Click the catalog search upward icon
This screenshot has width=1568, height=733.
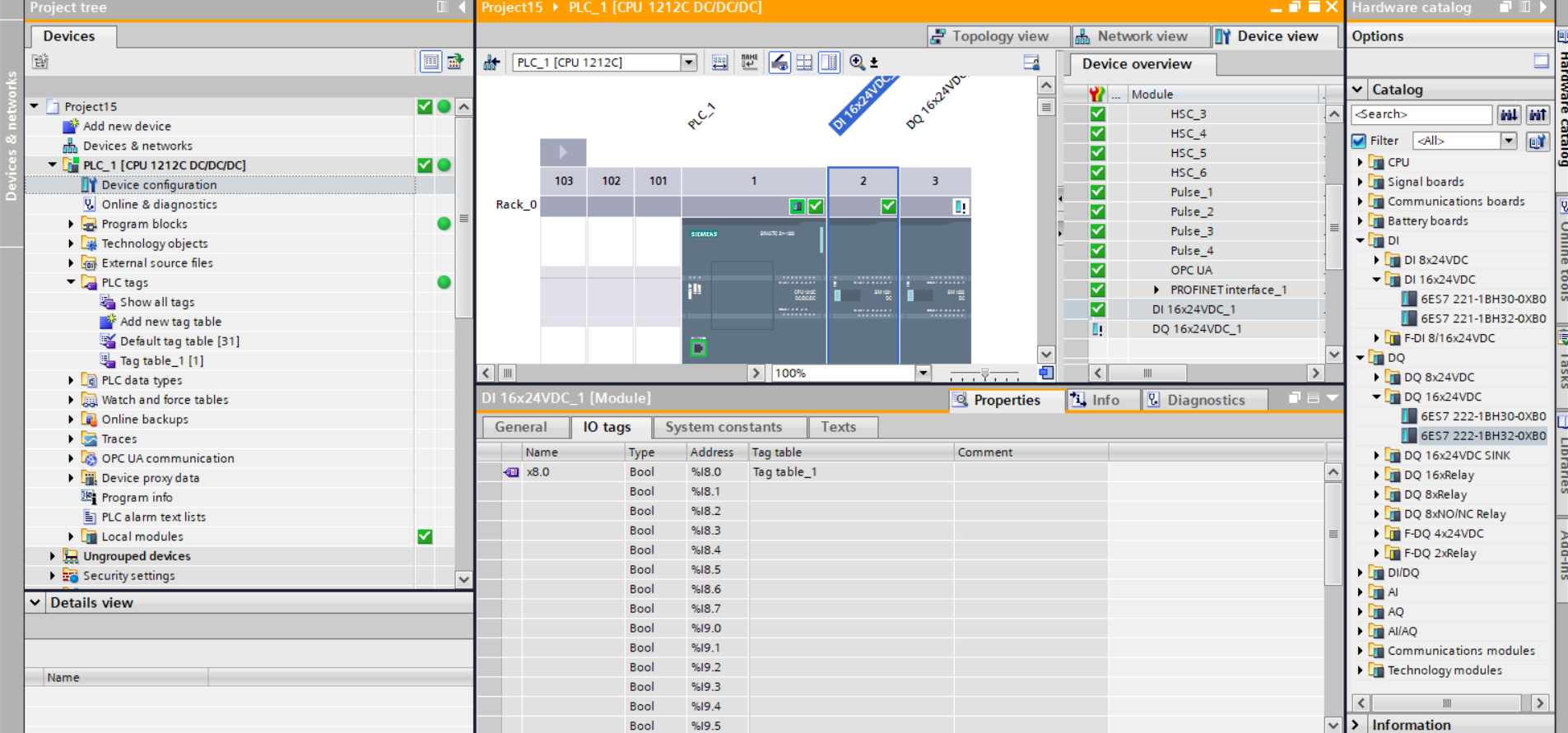(x=1538, y=115)
